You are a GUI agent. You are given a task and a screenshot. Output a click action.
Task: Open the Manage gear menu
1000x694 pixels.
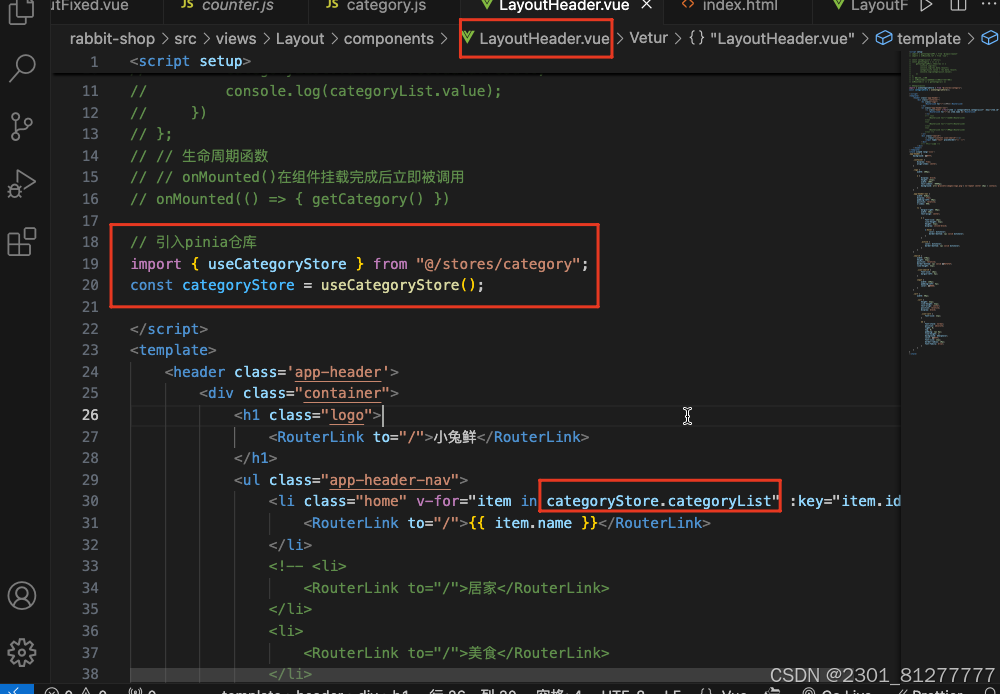[x=22, y=652]
